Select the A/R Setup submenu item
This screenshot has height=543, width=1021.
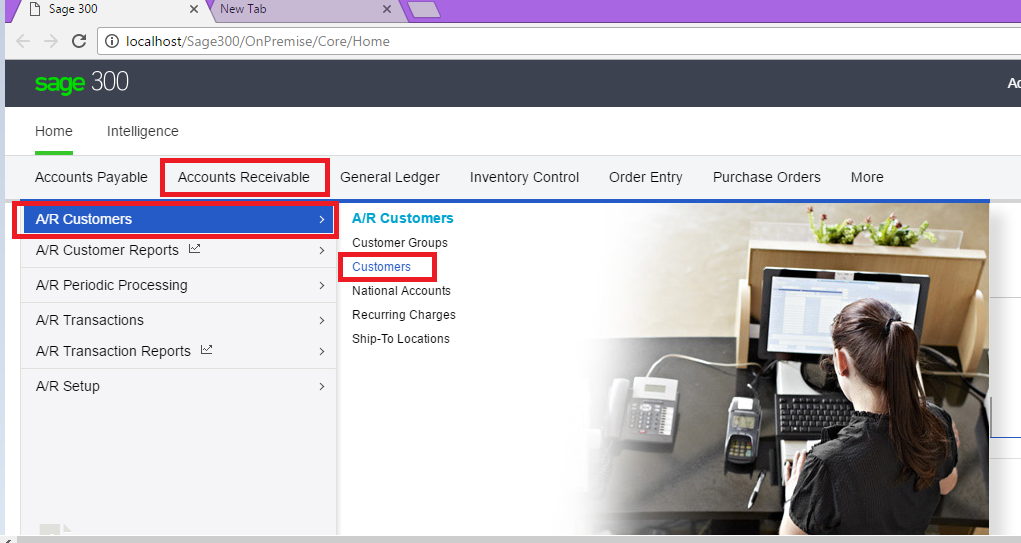(x=178, y=386)
